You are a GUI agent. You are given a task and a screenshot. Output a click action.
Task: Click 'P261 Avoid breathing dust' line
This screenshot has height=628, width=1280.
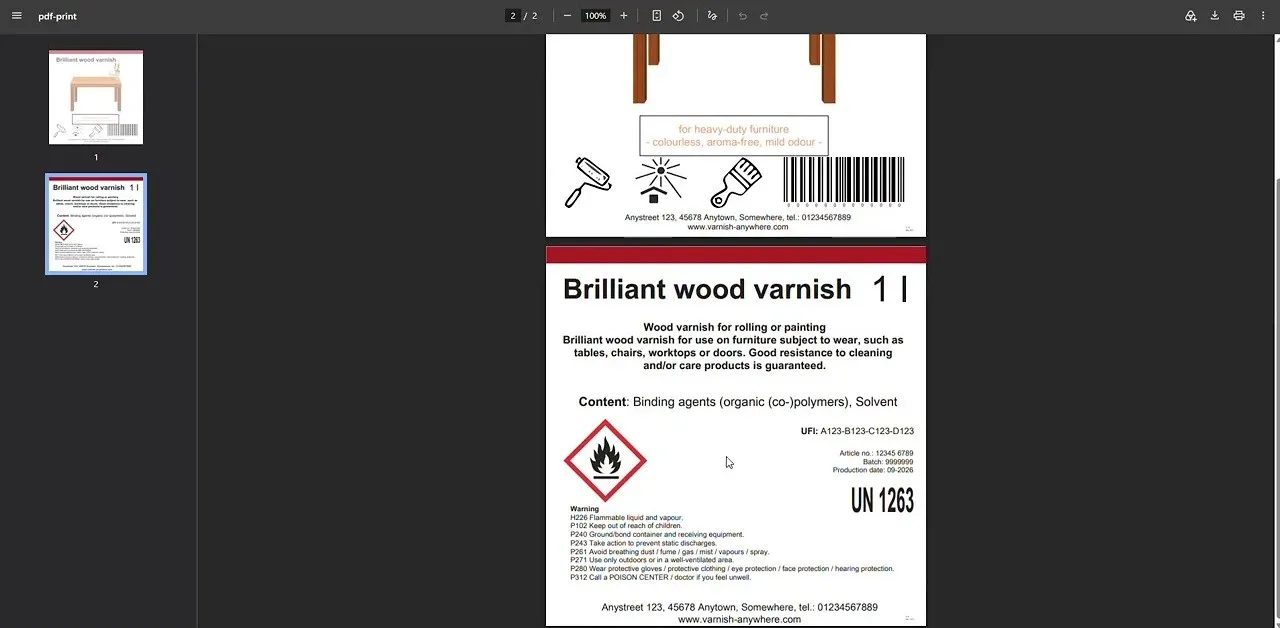point(669,552)
